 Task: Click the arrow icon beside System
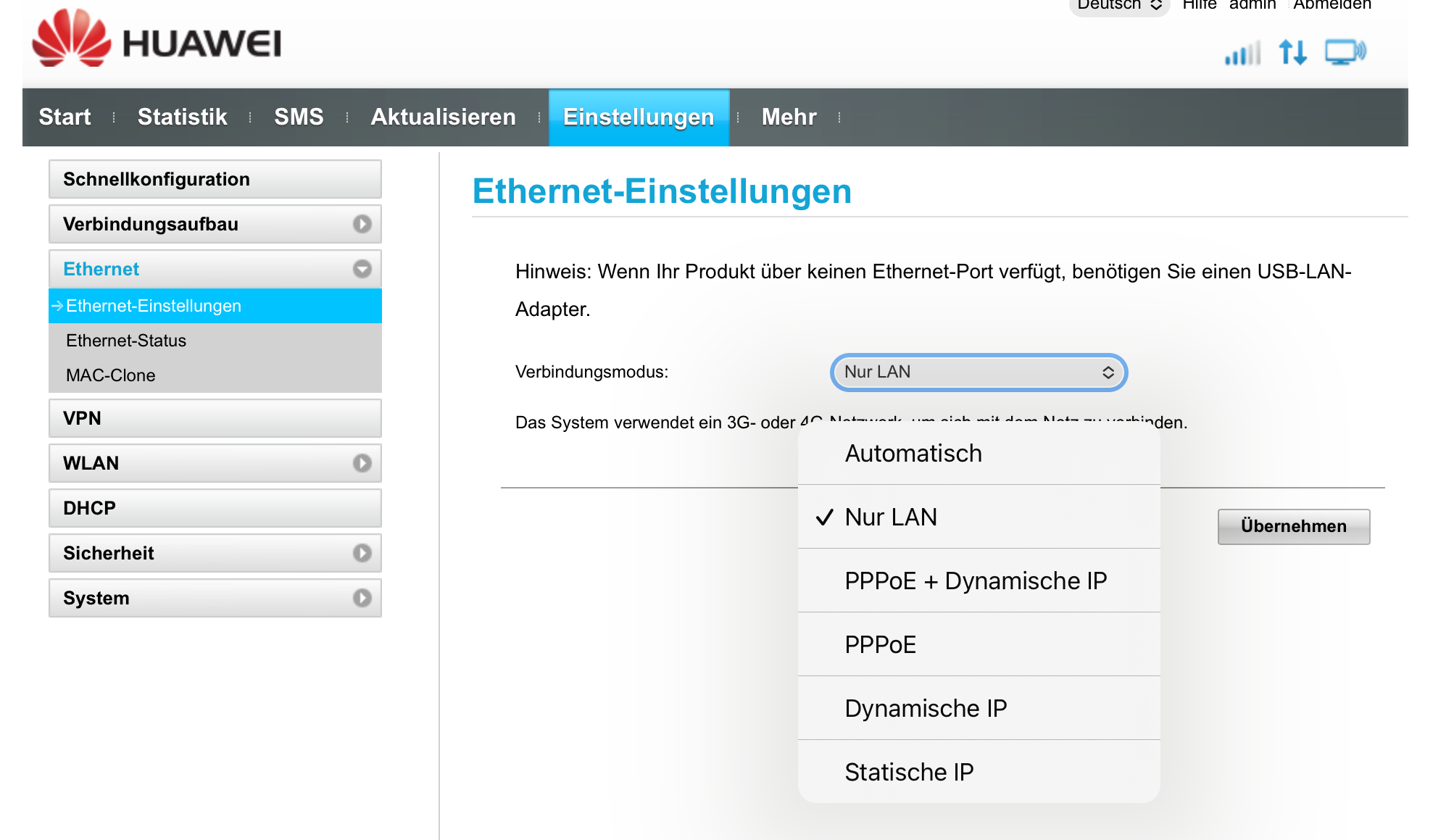(x=362, y=598)
